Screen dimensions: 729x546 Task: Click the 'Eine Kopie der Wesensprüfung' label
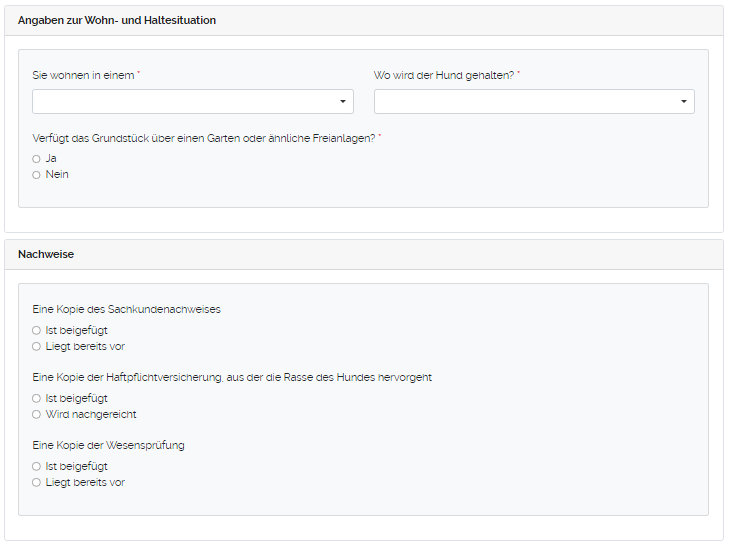[x=108, y=445]
